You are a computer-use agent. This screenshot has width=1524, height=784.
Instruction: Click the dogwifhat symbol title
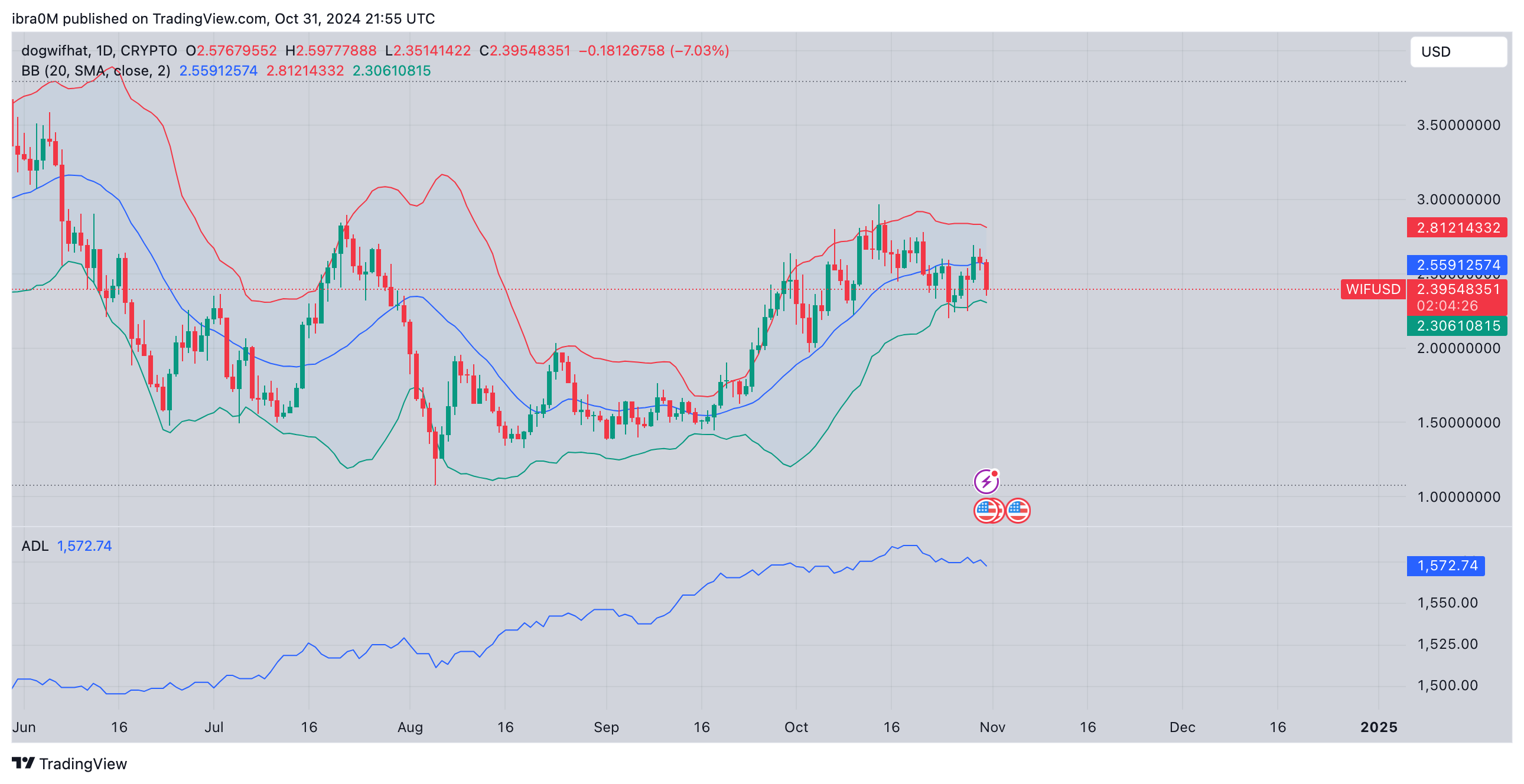99,51
